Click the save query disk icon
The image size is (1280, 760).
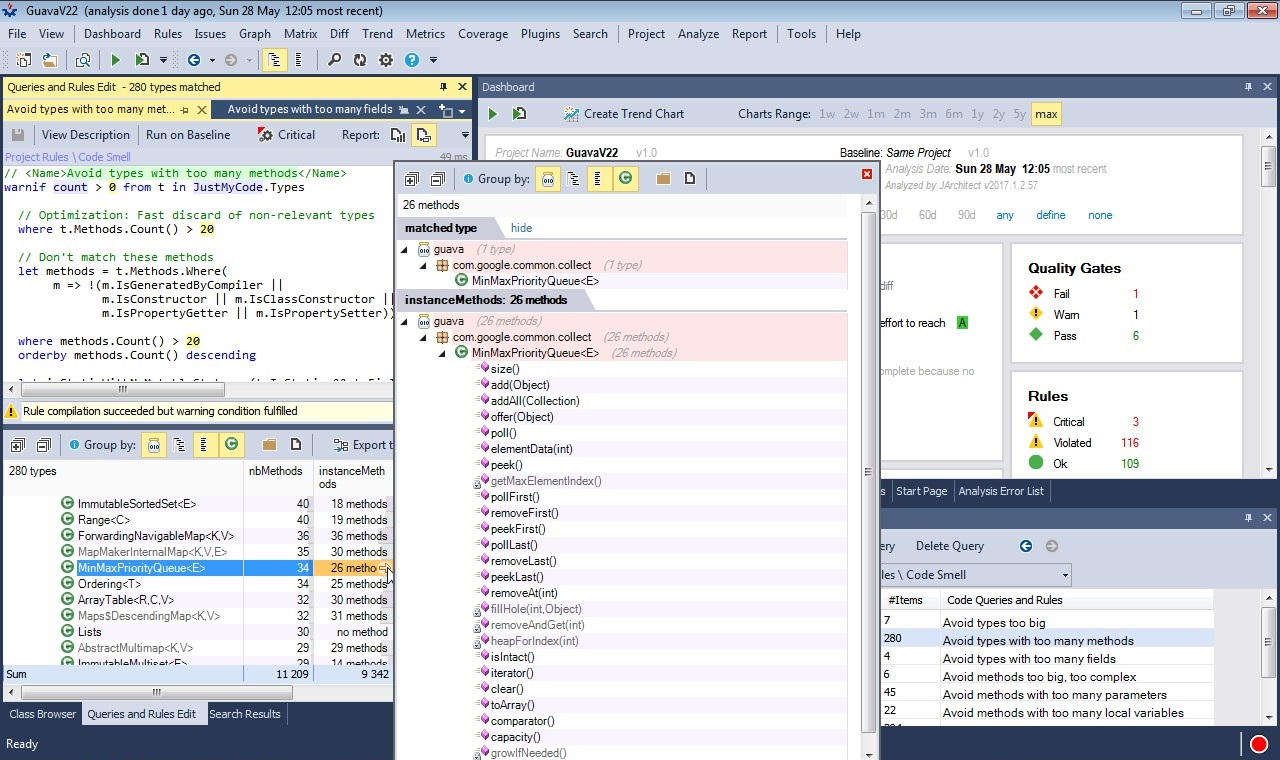[17, 135]
